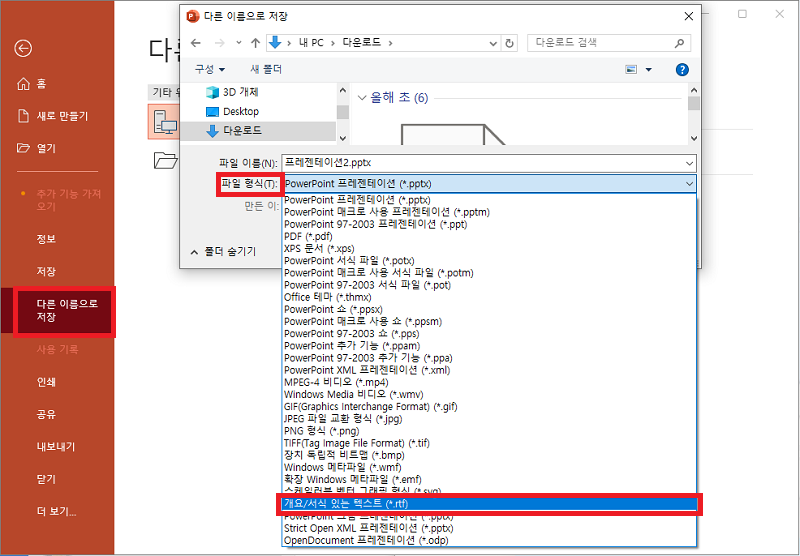
Task: Choose PowerPoint 매크로 사용 프레젠테이션 (*.pptm)
Action: click(x=387, y=212)
